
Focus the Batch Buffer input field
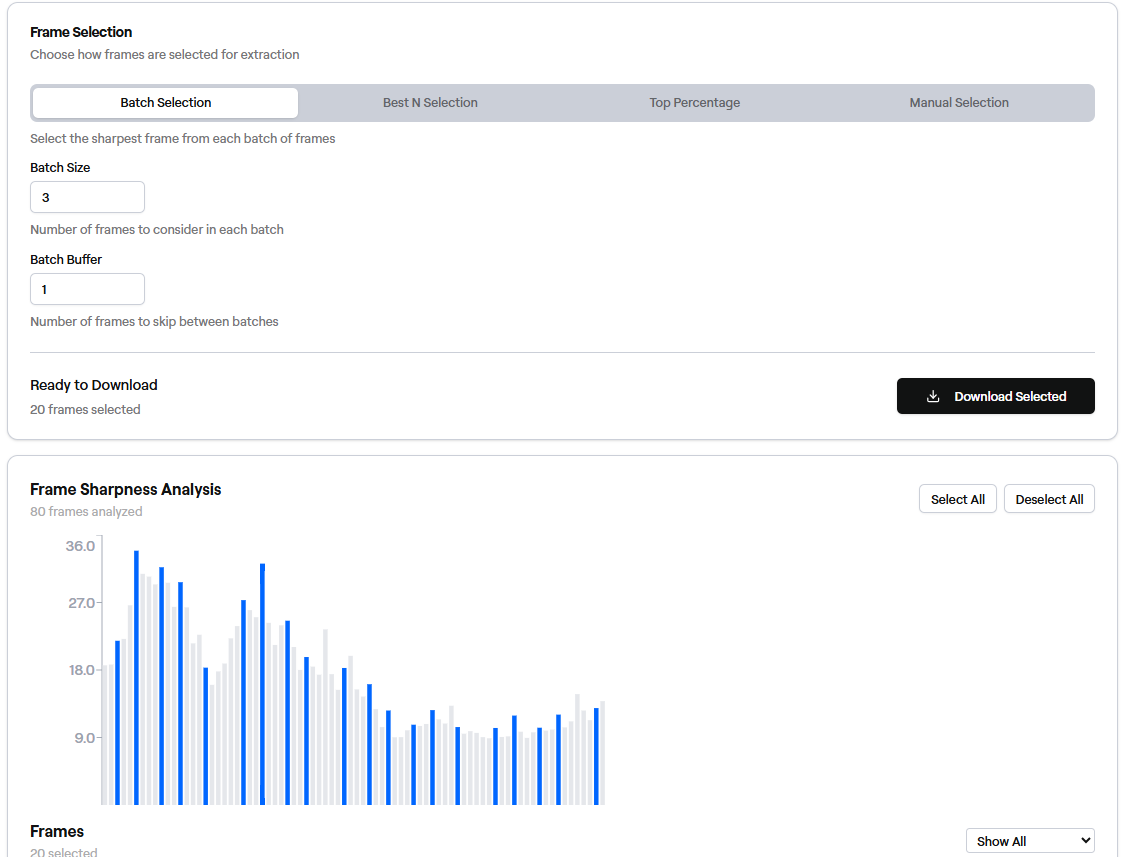pyautogui.click(x=87, y=289)
